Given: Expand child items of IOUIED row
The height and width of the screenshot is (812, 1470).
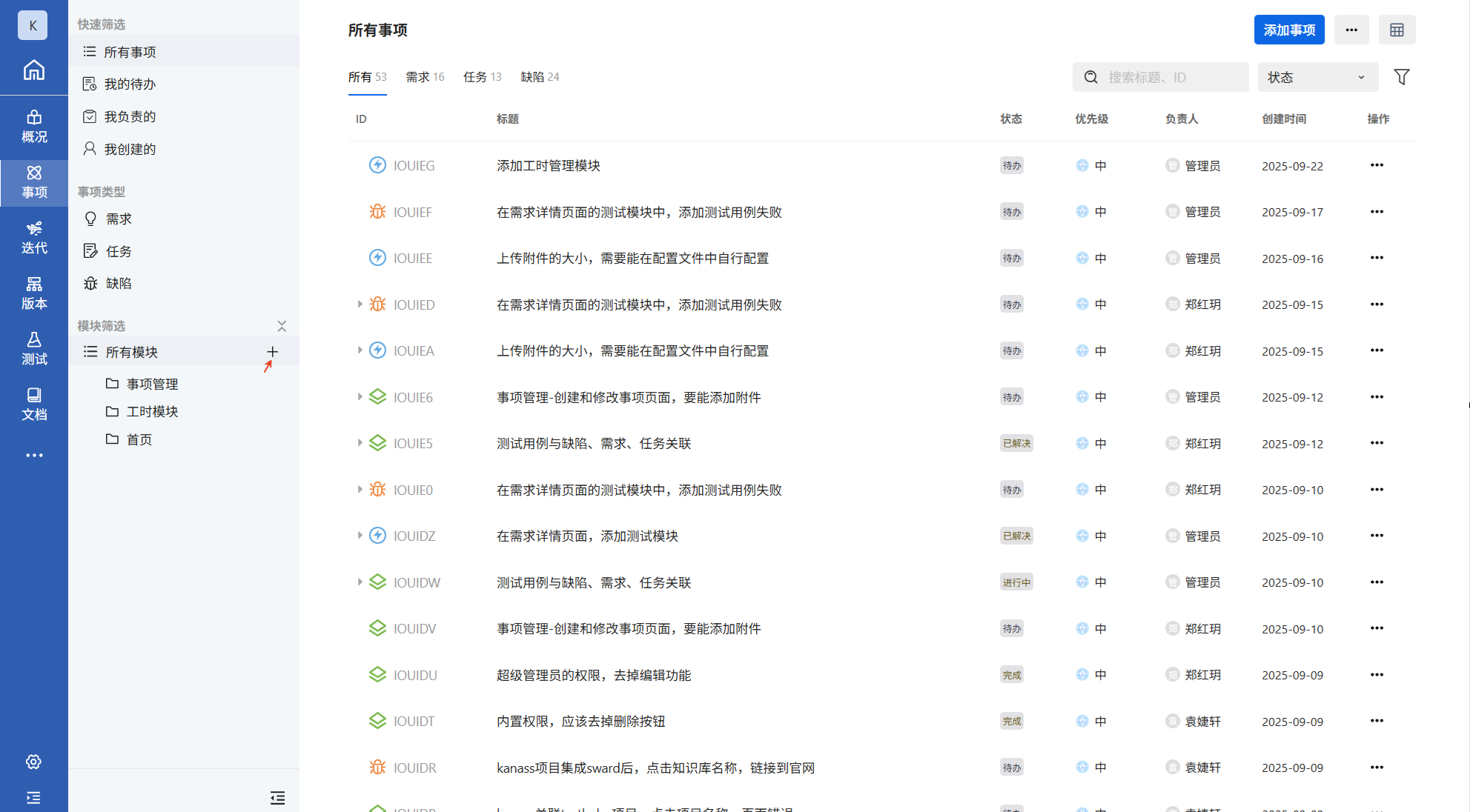Looking at the screenshot, I should coord(360,304).
